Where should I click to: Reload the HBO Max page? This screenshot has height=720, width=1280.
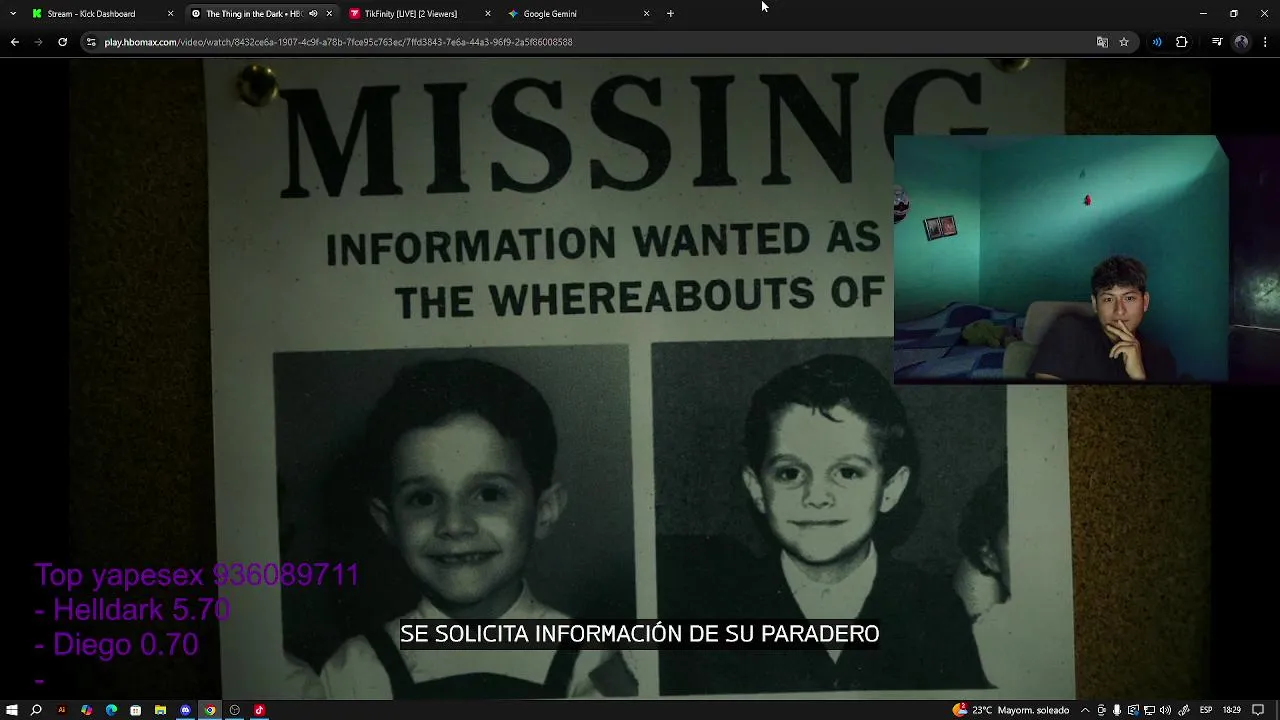point(62,42)
